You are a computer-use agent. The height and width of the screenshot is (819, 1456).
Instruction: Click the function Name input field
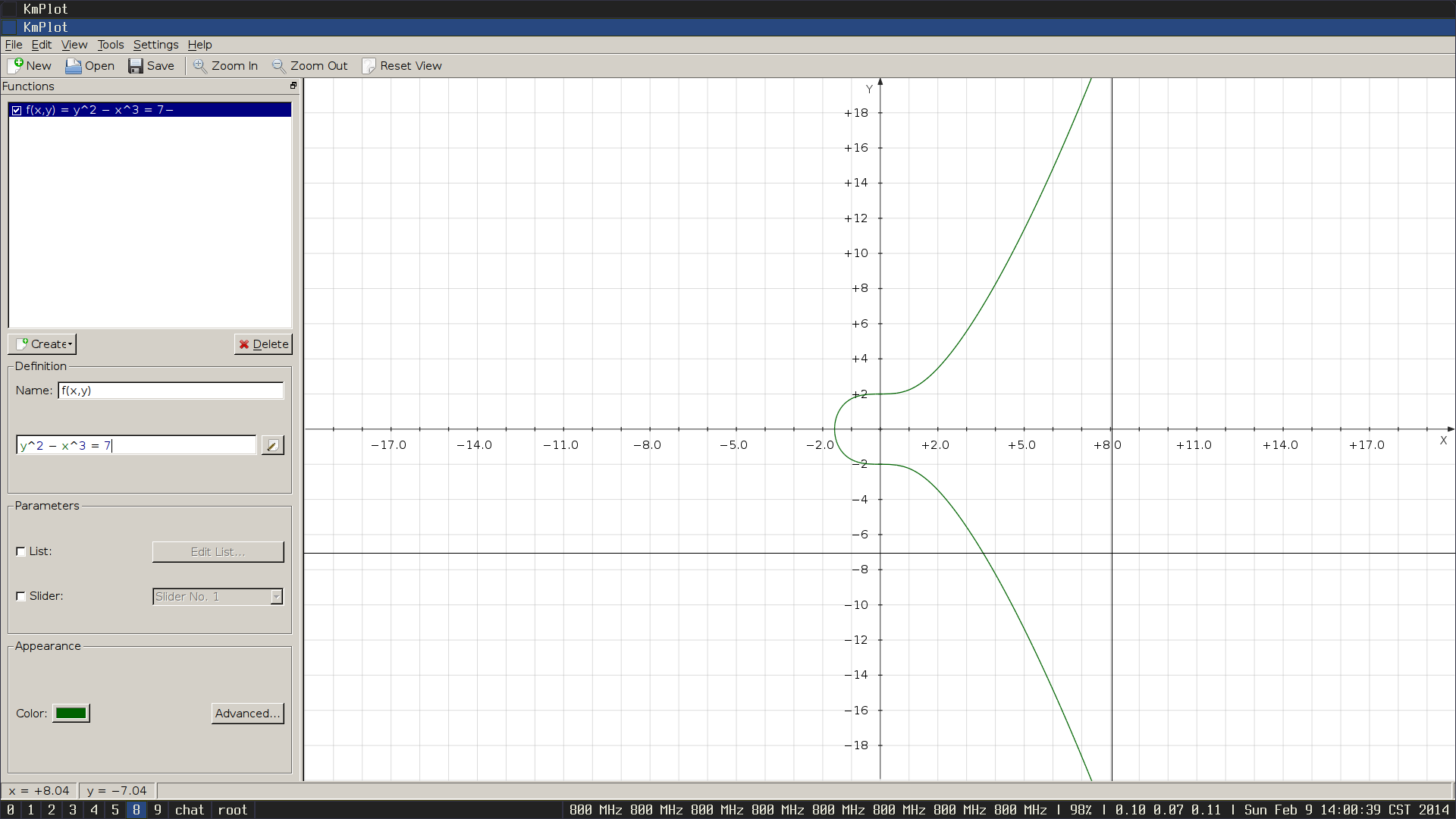(171, 391)
